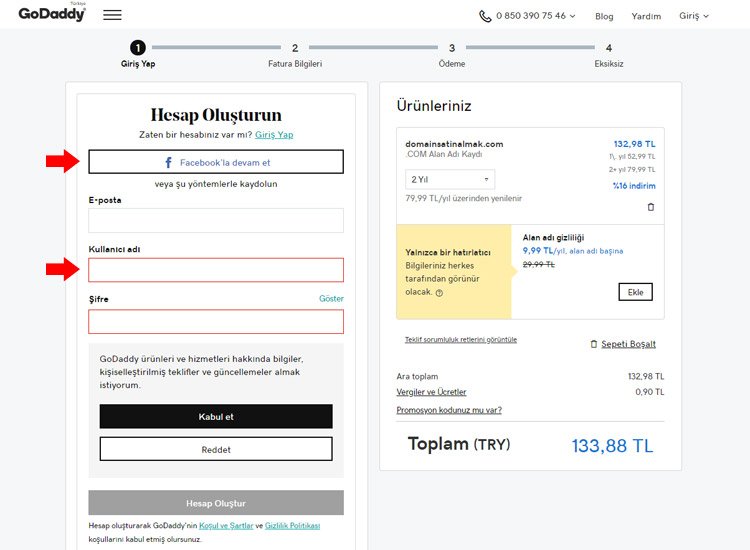Open Teklif sorumluluk retlerini görüntüle link

coord(461,340)
